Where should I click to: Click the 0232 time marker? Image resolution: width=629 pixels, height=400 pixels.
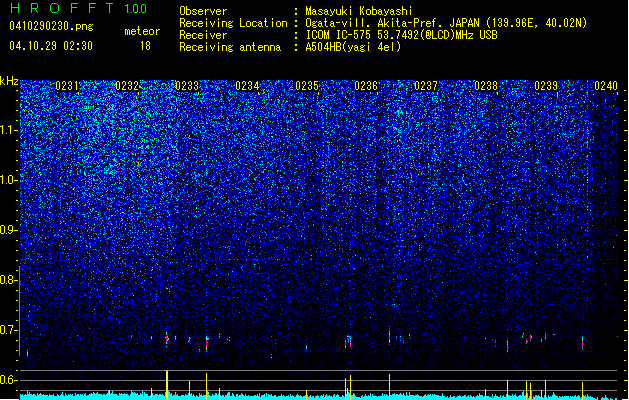pyautogui.click(x=127, y=86)
